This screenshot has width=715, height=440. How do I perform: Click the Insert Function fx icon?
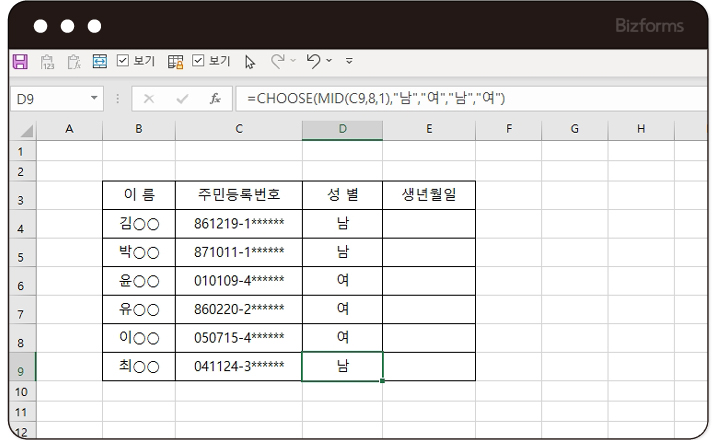coord(215,98)
